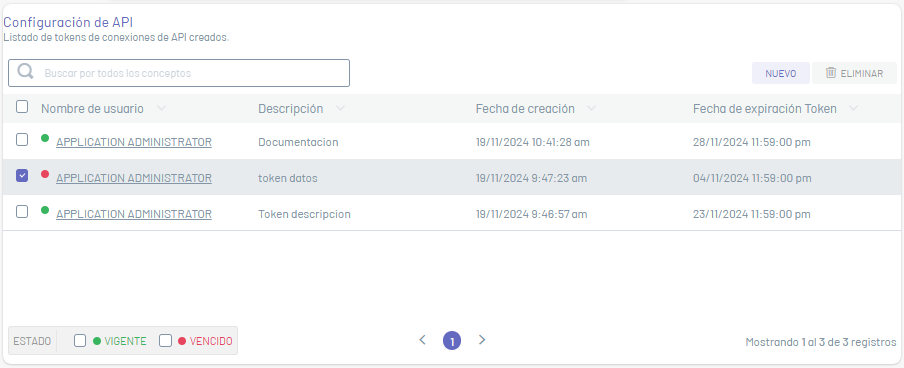Go to previous page with left arrow
Viewport: 904px width, 368px height.
point(422,340)
